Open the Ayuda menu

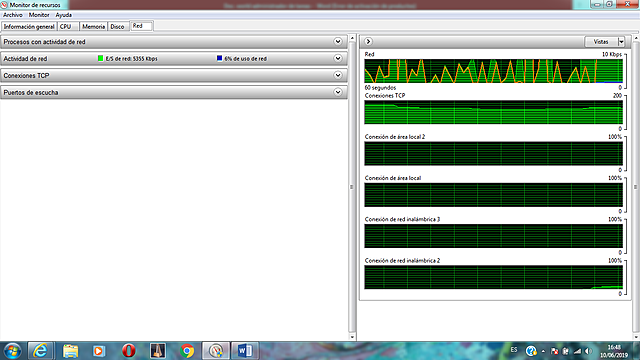pyautogui.click(x=64, y=15)
